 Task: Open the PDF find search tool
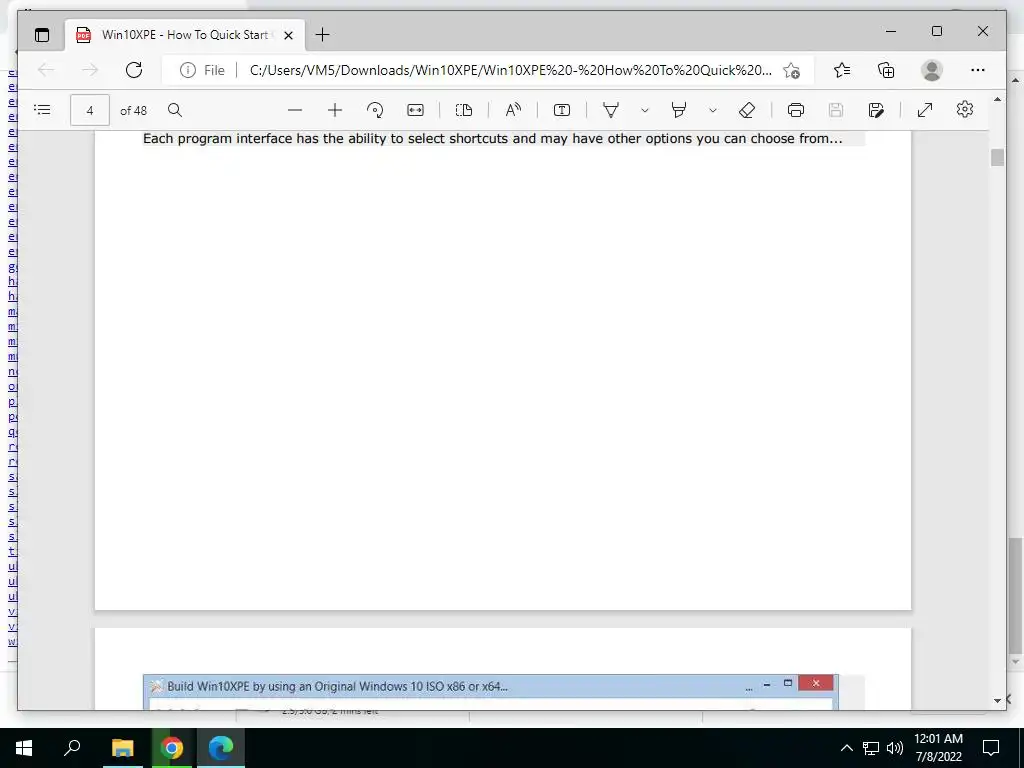[174, 110]
